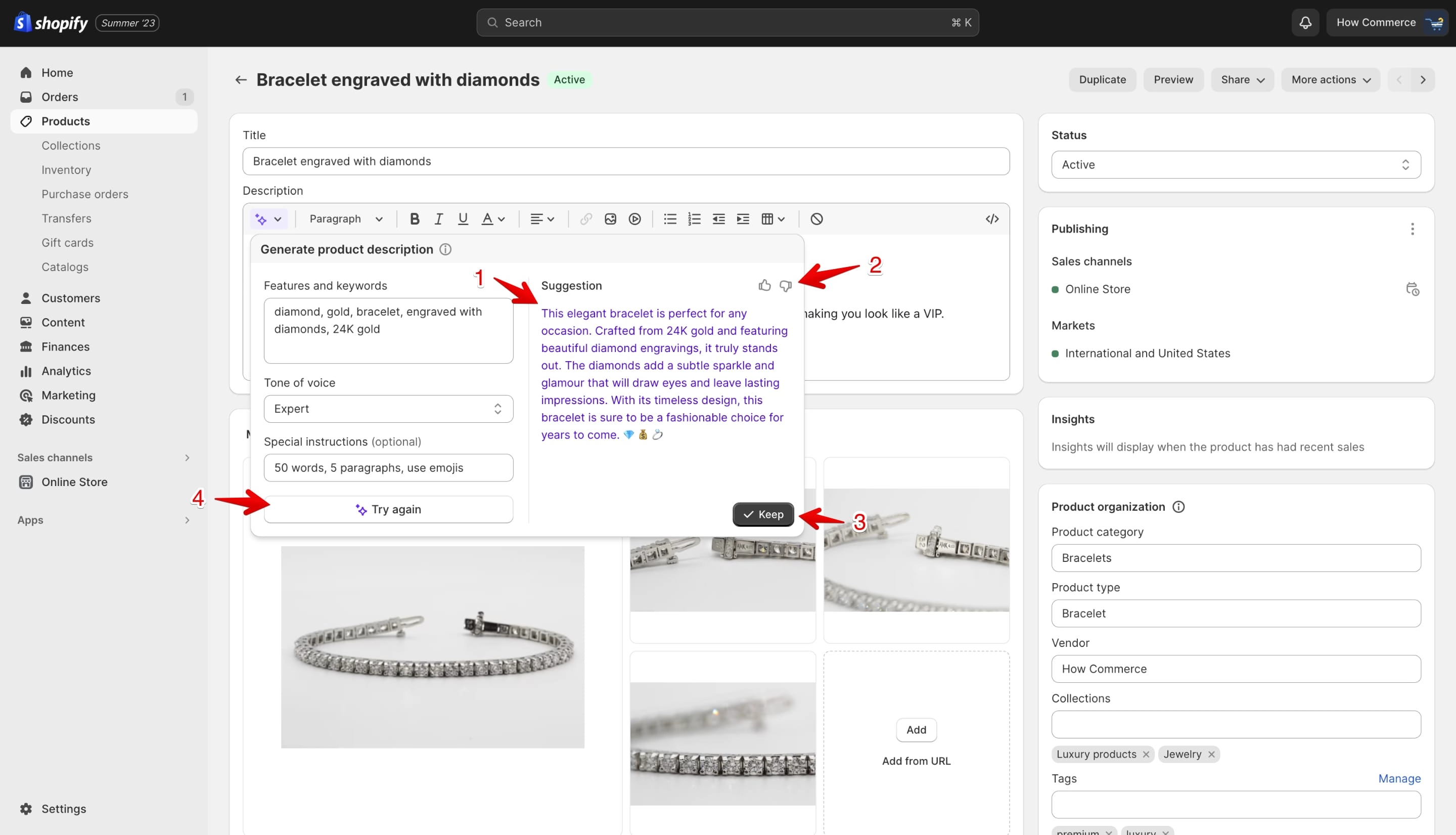The image size is (1456, 835).
Task: Open Inventory under Products
Action: [66, 170]
